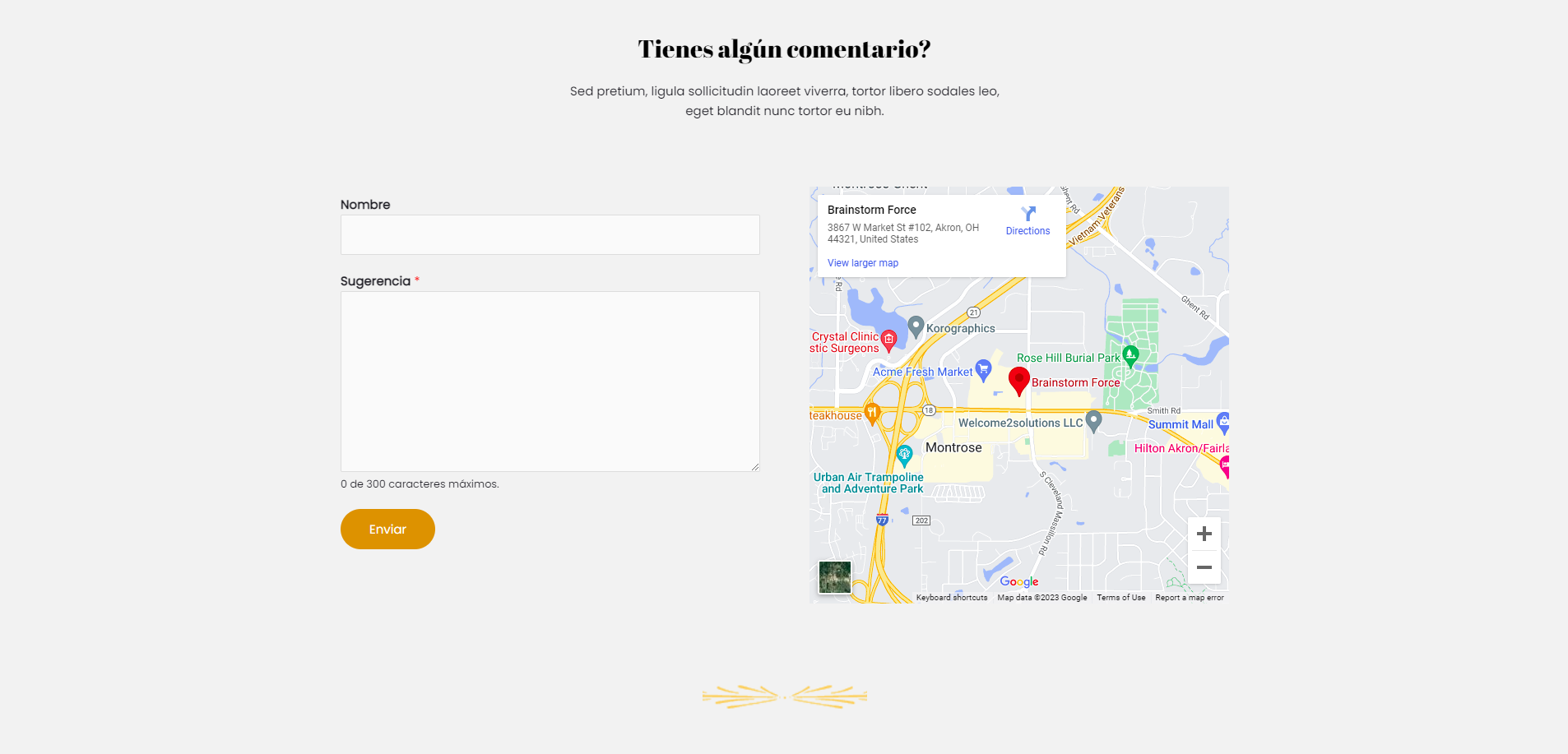Click the Montrose label on map

coord(953,447)
